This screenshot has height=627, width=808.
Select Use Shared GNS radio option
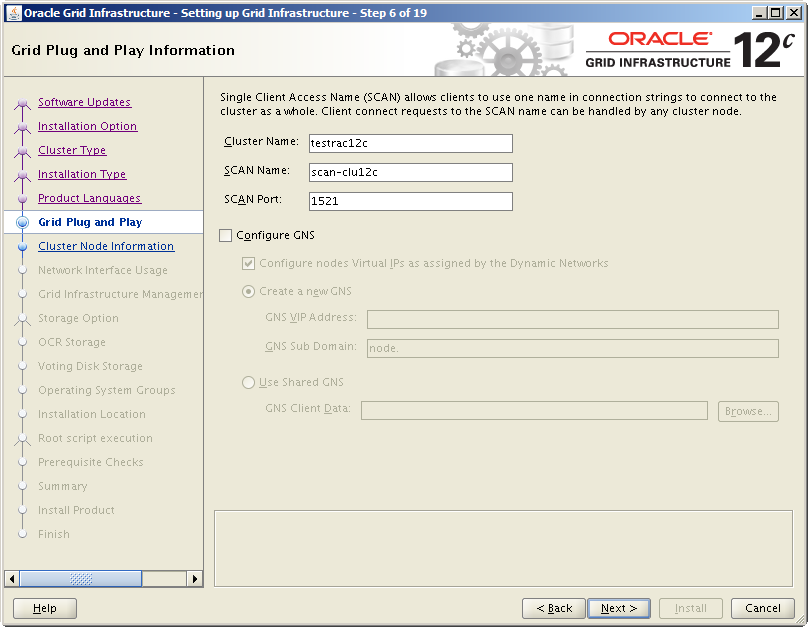(x=248, y=382)
